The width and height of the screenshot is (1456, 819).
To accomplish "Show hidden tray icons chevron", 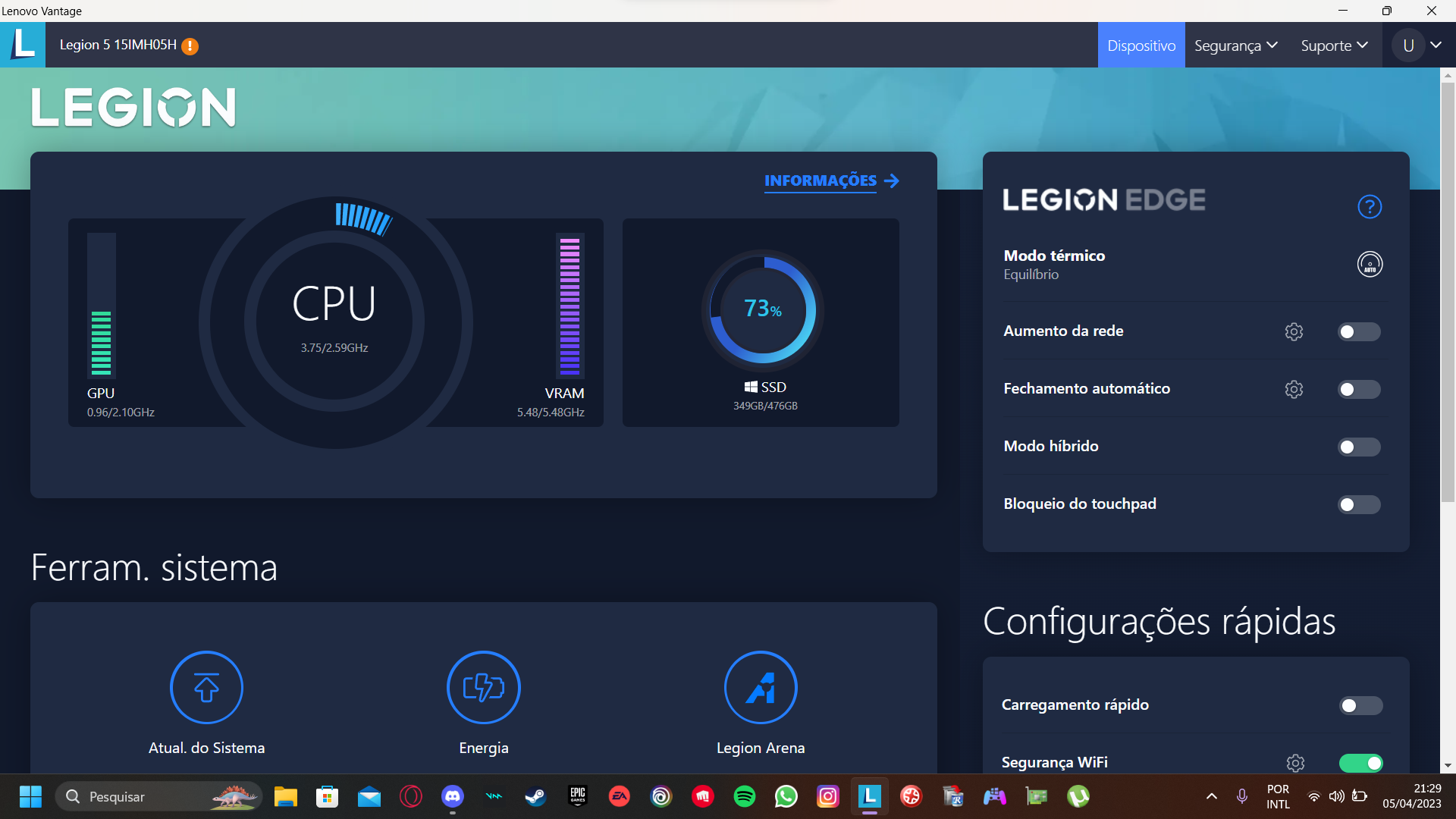I will (x=1212, y=796).
